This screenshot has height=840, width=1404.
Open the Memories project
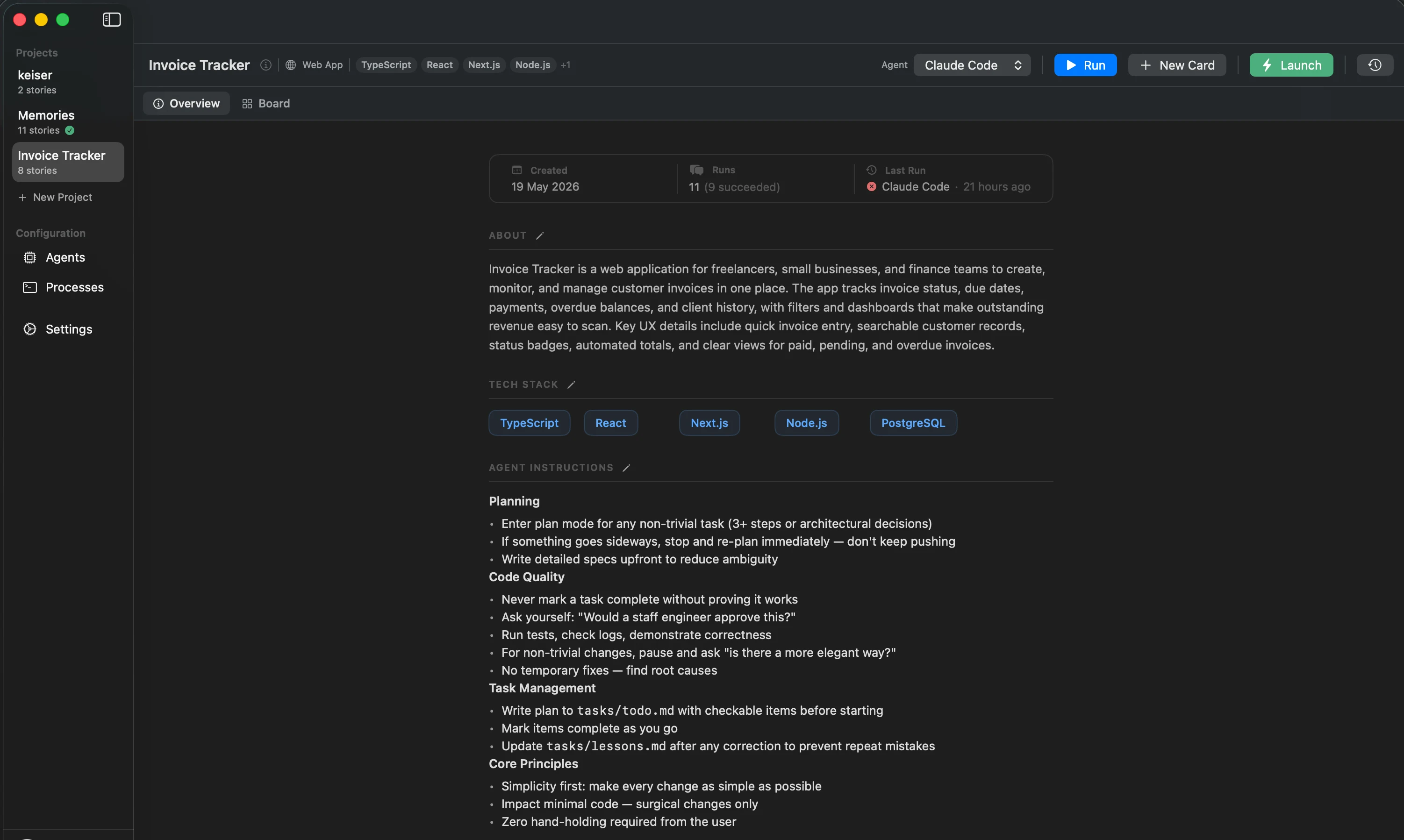(x=68, y=122)
